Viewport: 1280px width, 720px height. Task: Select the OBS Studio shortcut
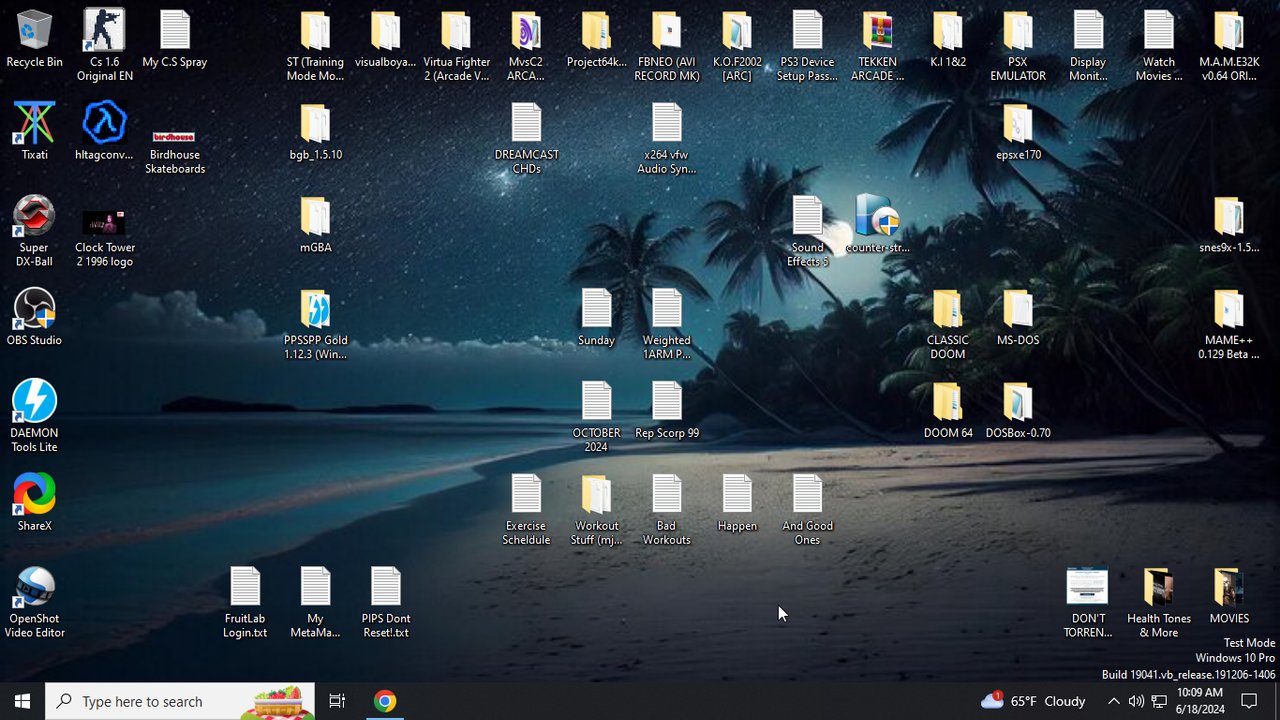(x=34, y=318)
